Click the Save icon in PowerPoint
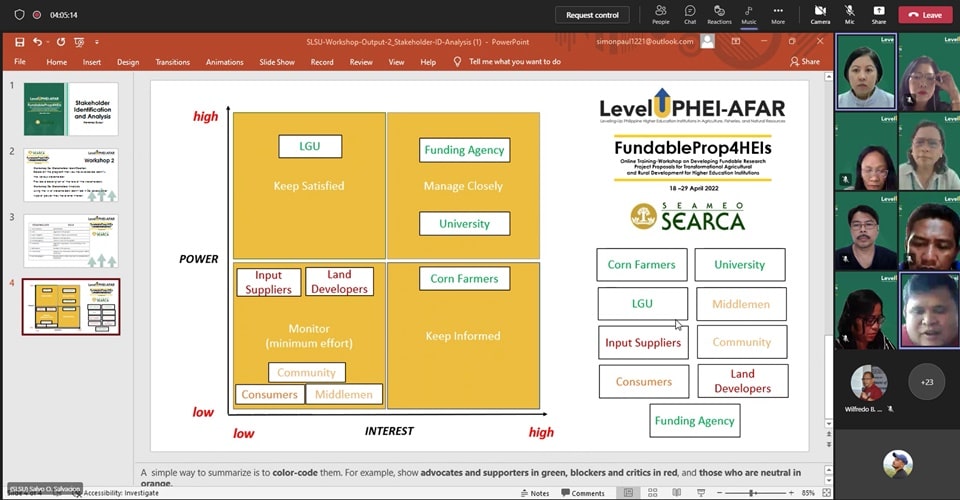960x500 pixels. click(x=20, y=42)
